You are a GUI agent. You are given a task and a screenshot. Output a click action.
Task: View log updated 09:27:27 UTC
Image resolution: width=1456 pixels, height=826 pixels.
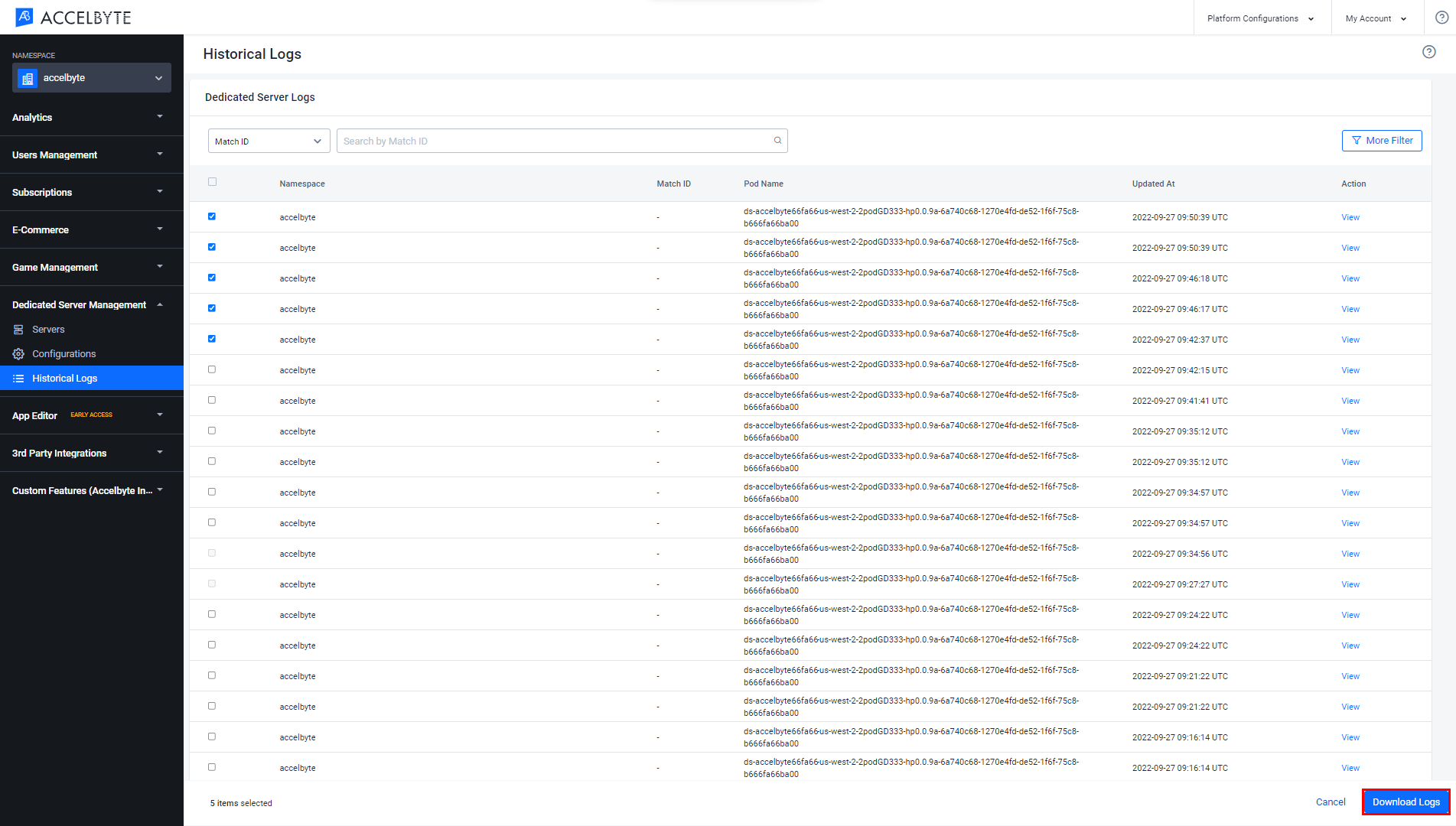[x=1350, y=584]
